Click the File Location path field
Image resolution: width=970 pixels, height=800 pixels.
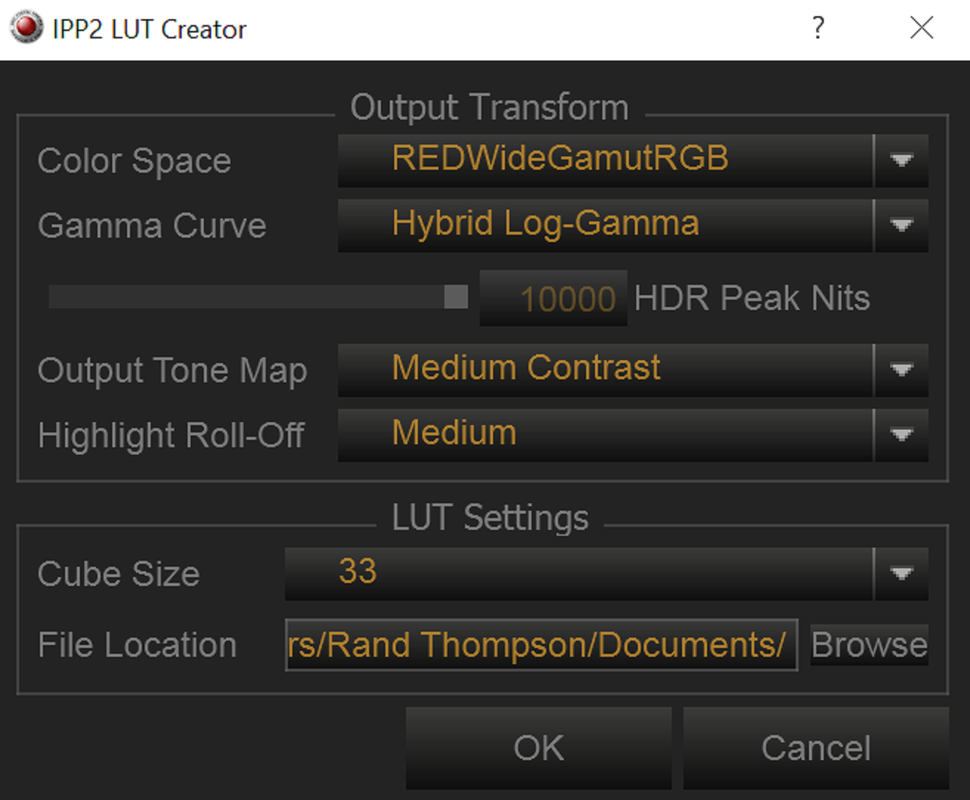pos(541,645)
